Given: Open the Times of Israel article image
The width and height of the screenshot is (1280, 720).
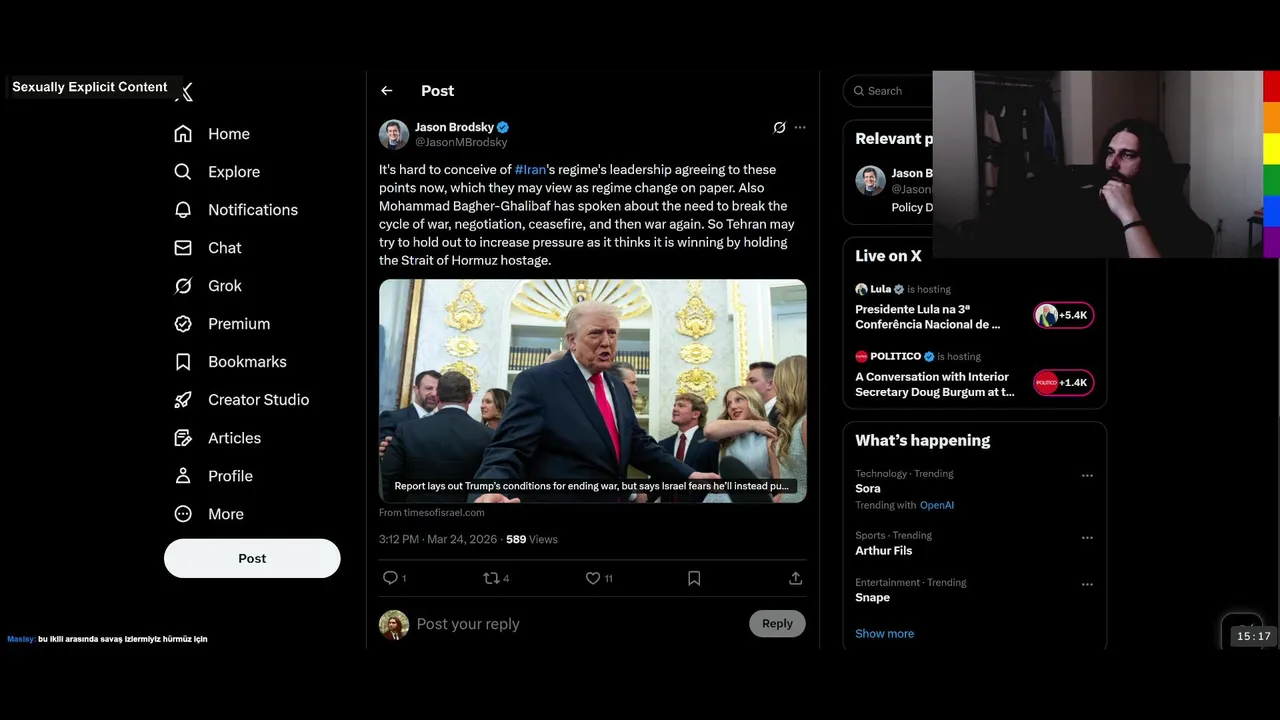Looking at the screenshot, I should click(593, 391).
